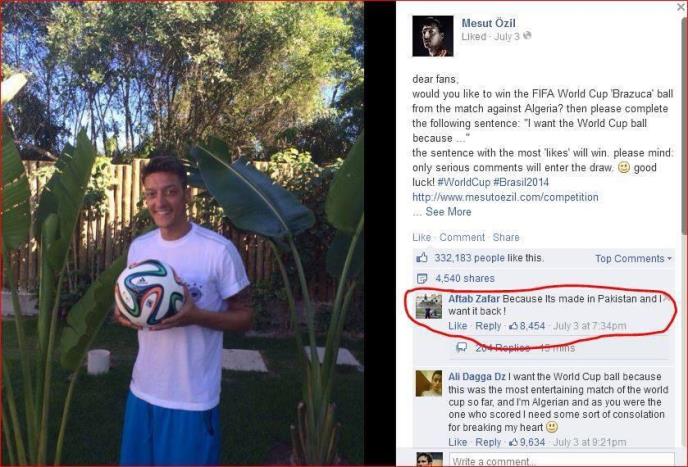Click the shares icon next to 4,540 shares
688x467 pixels.
click(422, 278)
